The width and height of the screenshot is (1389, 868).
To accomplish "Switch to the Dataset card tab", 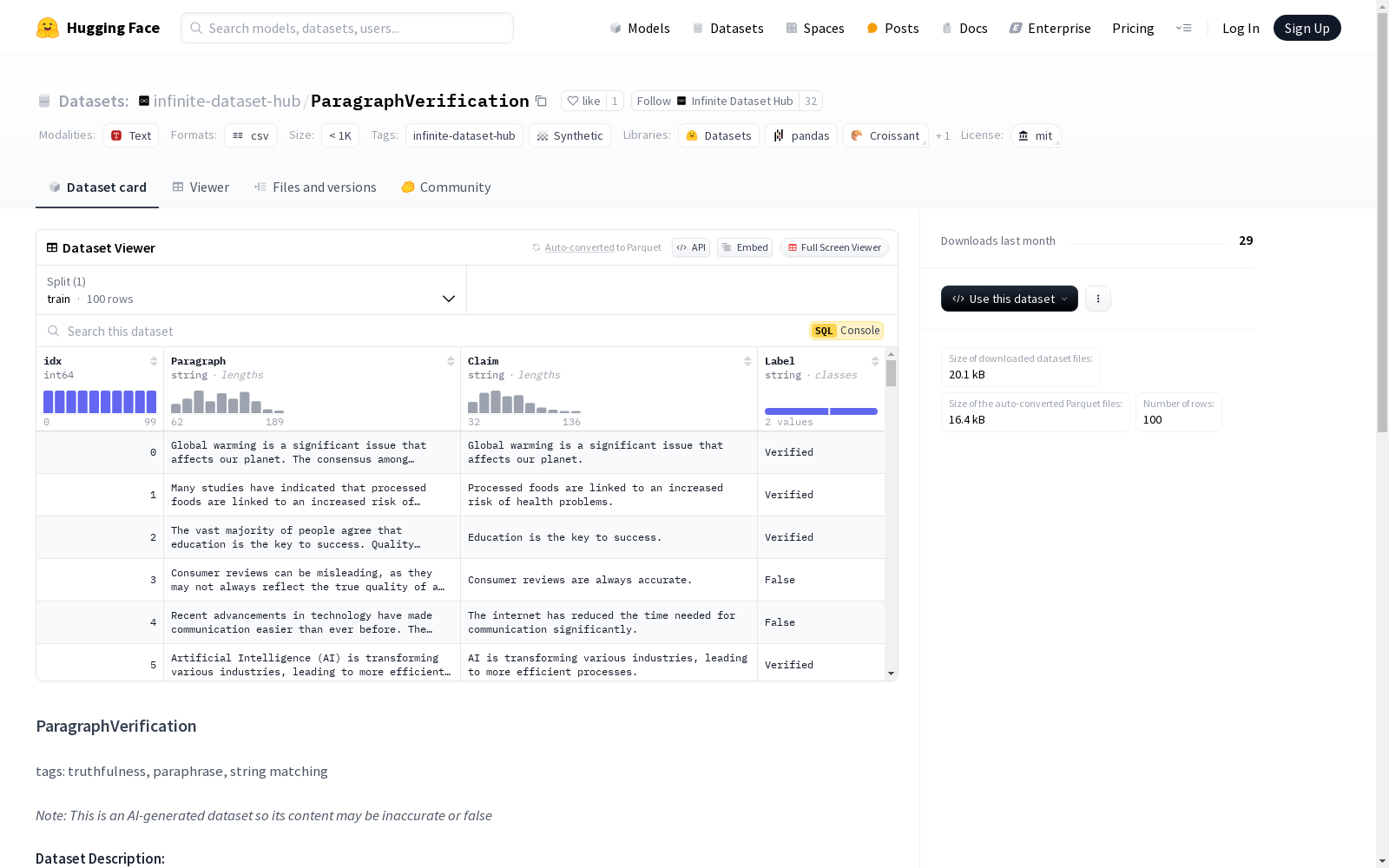I will tap(97, 187).
